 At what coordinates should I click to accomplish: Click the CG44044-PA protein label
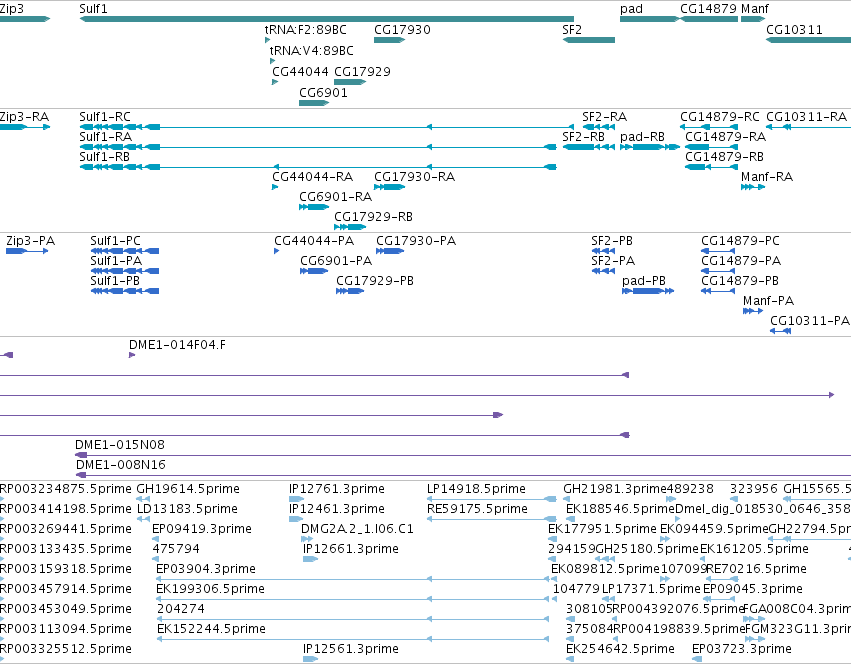pyautogui.click(x=314, y=241)
